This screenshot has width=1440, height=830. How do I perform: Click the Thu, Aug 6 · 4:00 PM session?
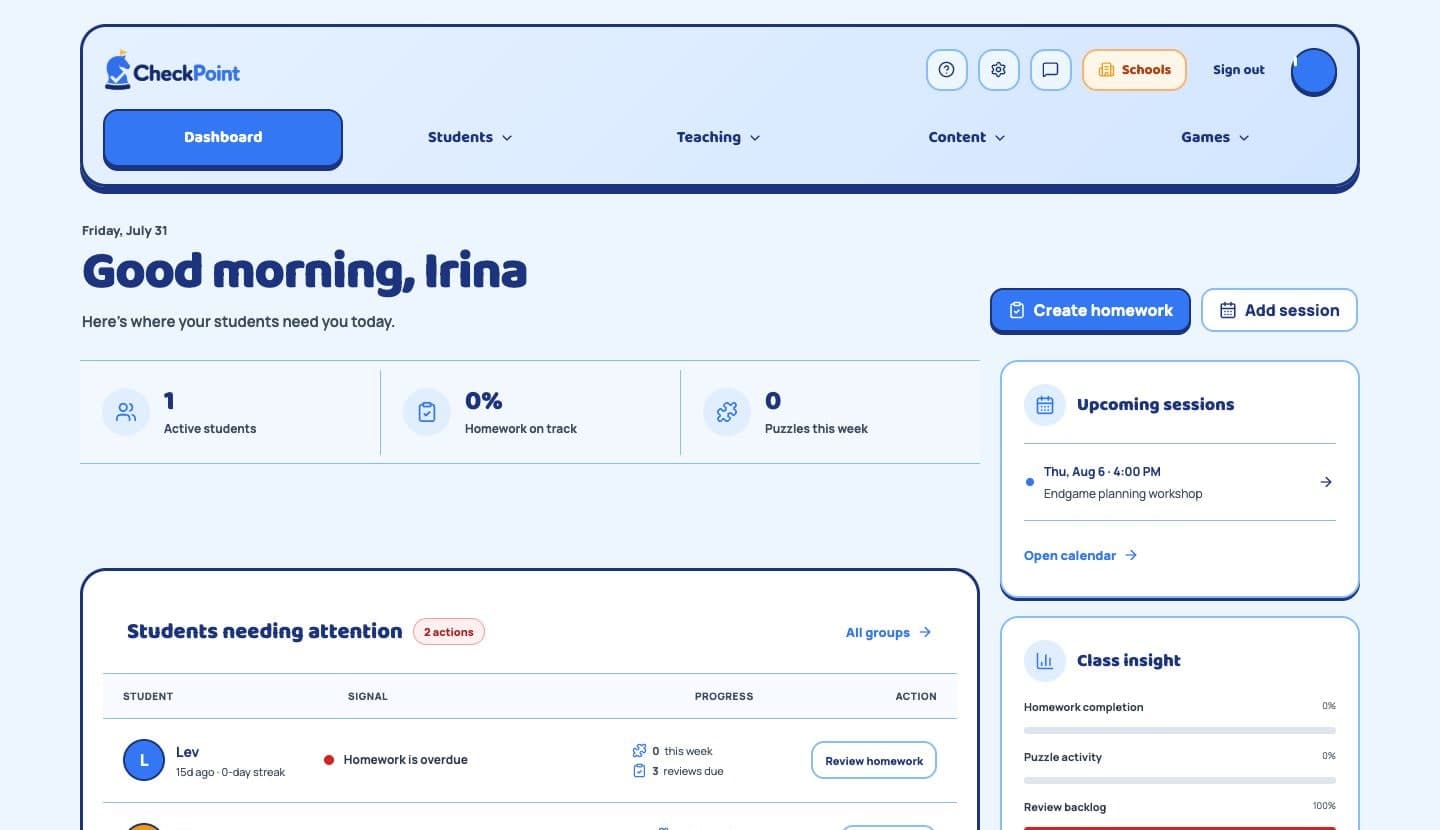[1180, 482]
